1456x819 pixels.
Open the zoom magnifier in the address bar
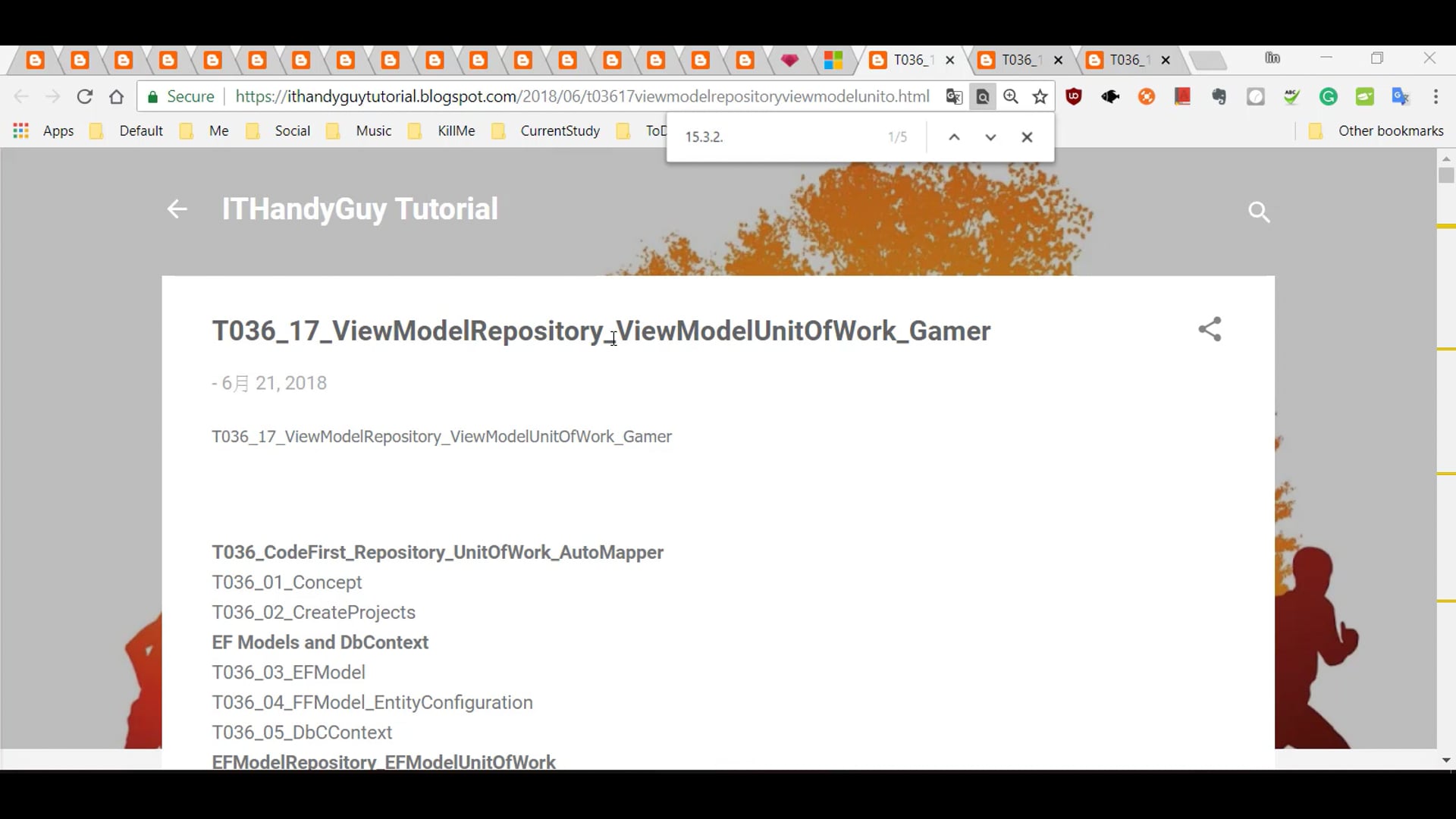(x=1011, y=96)
